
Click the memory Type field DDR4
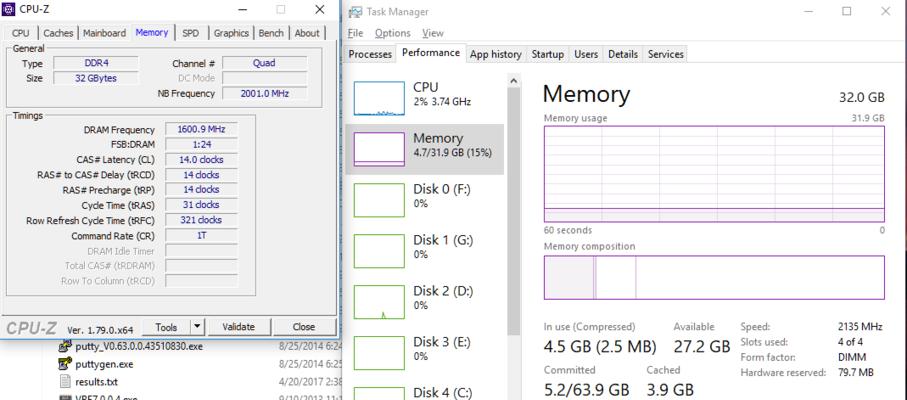96,63
